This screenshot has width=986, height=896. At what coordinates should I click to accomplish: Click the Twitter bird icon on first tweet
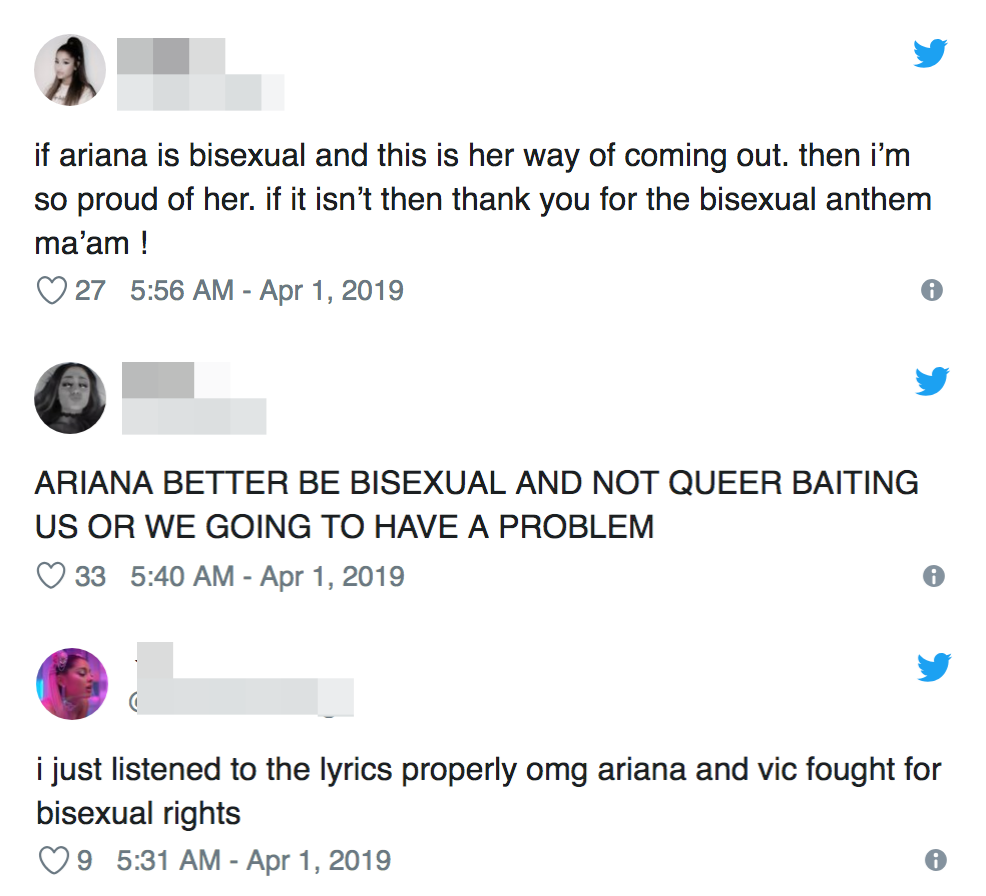[x=930, y=53]
